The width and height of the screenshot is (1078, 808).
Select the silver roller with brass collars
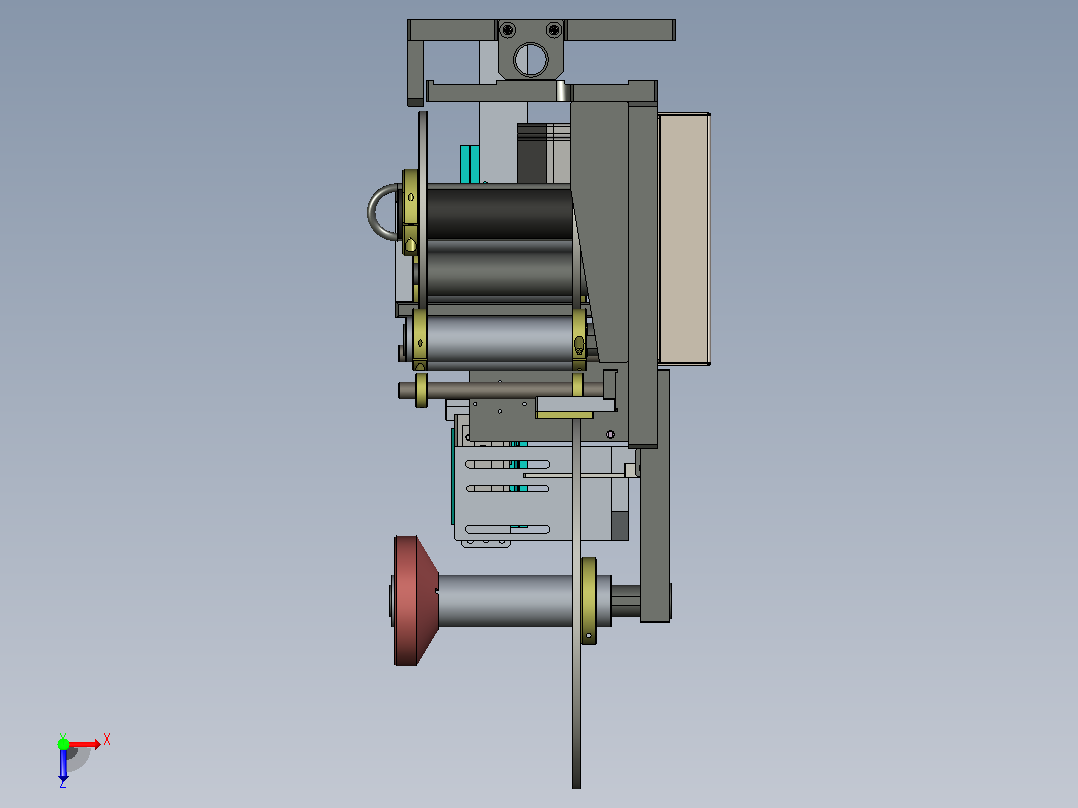500,339
